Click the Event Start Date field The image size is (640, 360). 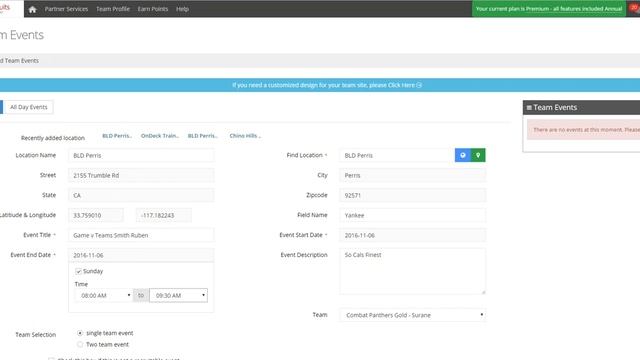click(412, 236)
